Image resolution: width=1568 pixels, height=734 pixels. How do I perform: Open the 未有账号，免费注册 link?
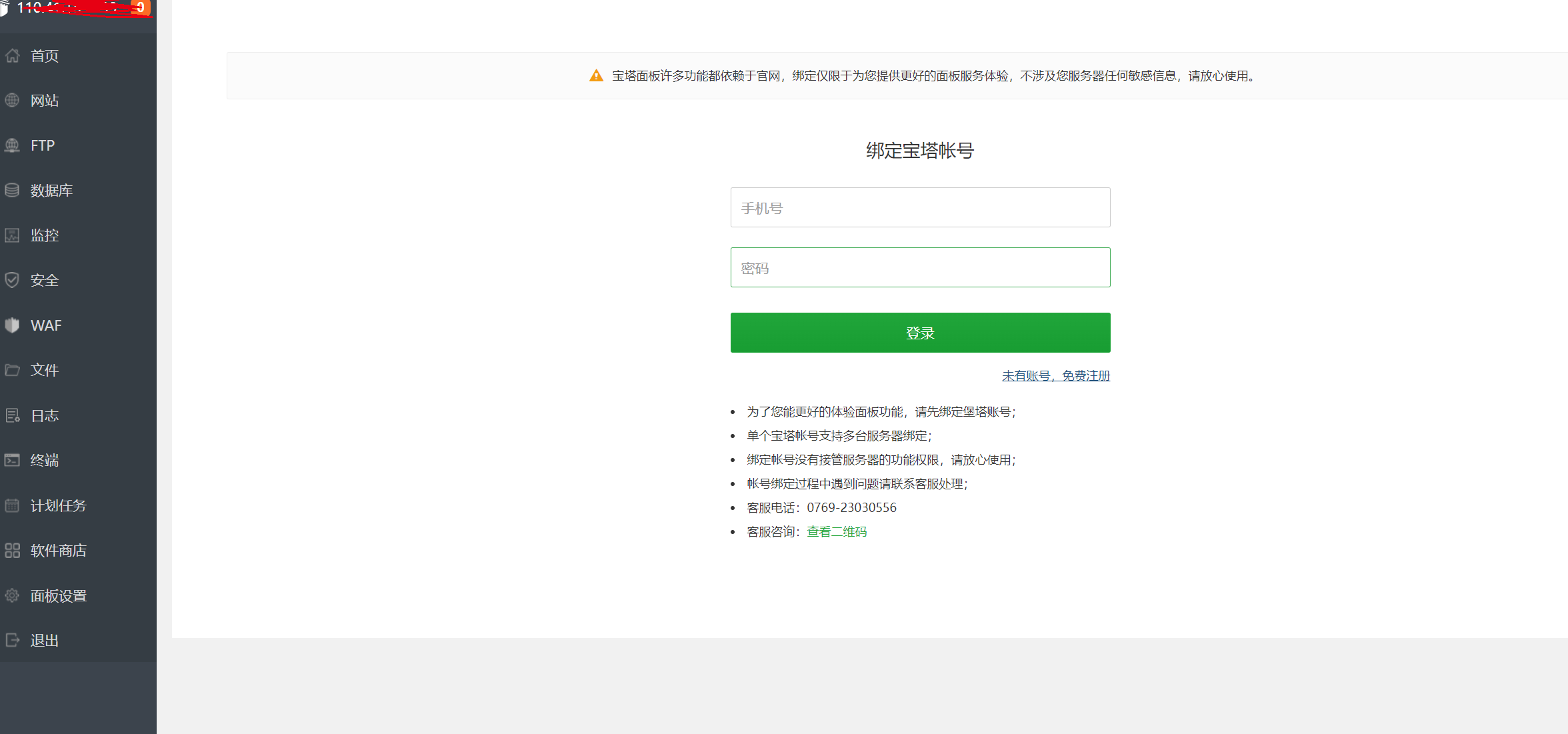(x=1056, y=376)
